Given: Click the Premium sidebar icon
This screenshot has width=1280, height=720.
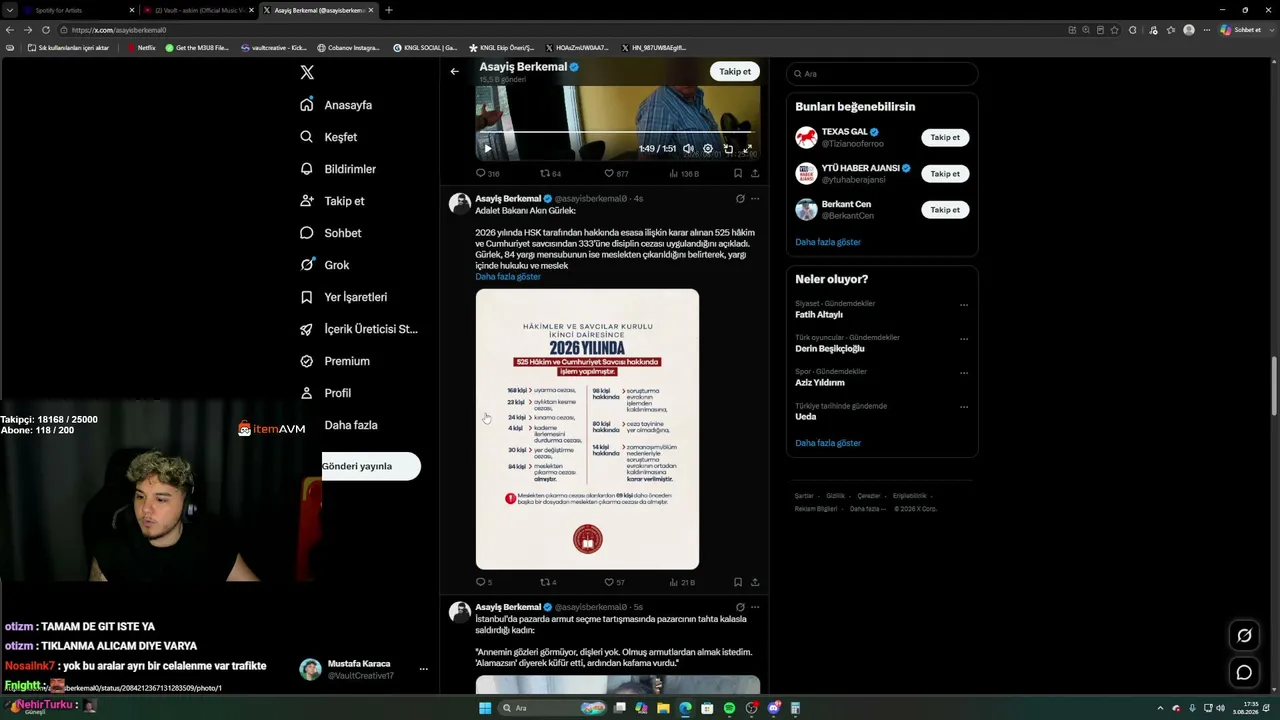Looking at the screenshot, I should [307, 361].
